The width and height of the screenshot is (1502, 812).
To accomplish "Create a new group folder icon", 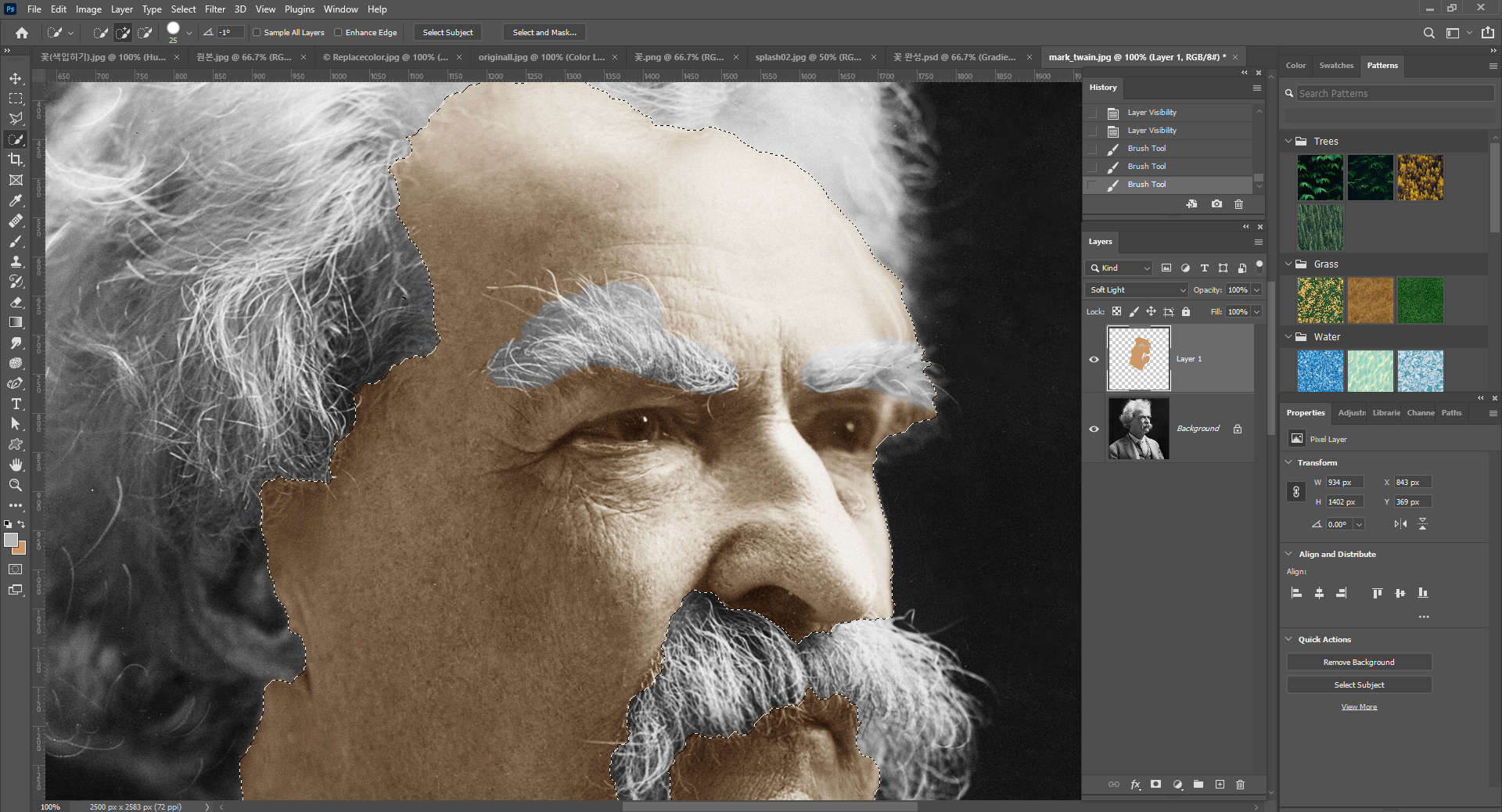I will pos(1198,785).
